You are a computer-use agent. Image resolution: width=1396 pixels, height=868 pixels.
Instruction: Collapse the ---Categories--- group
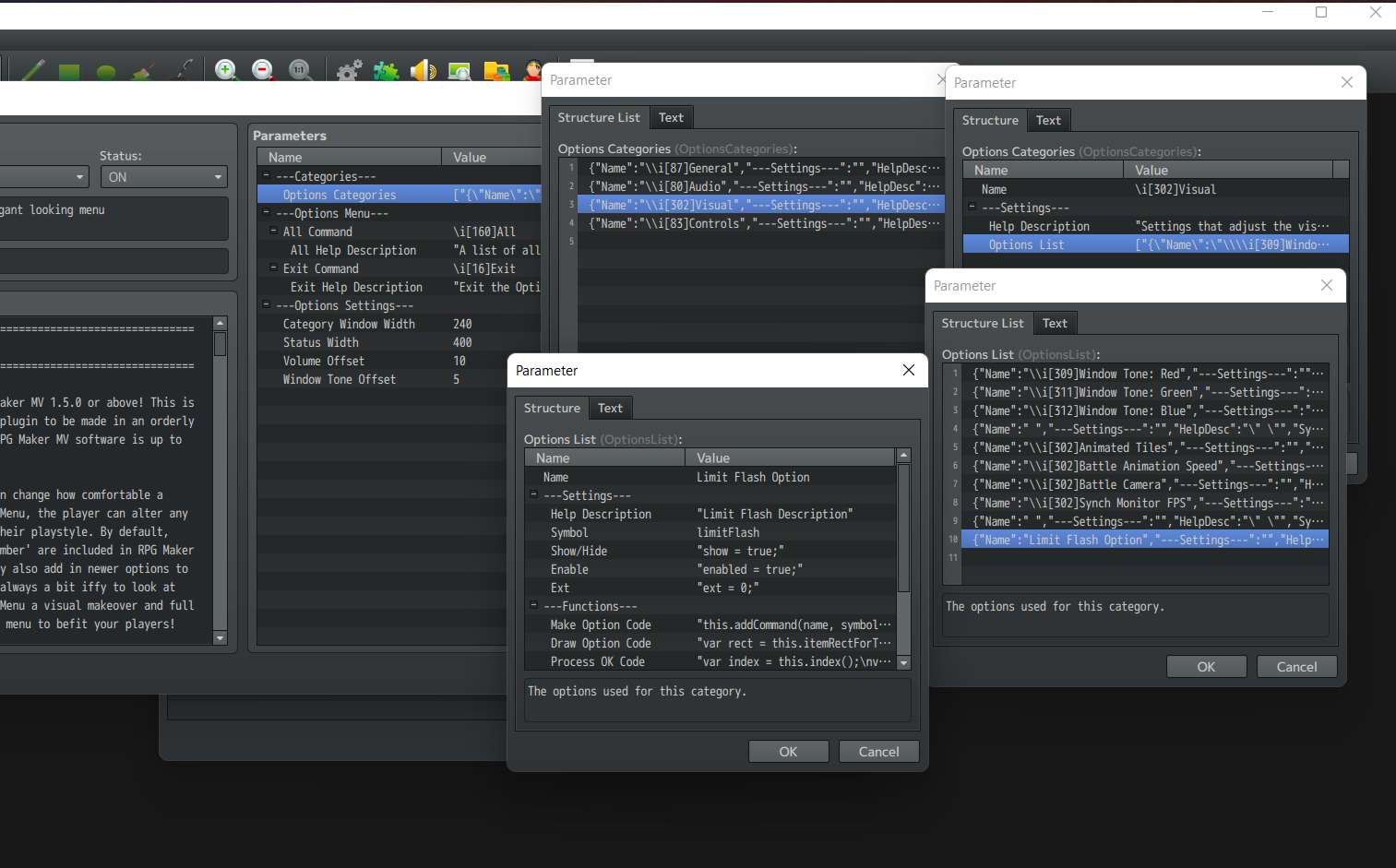tap(266, 175)
